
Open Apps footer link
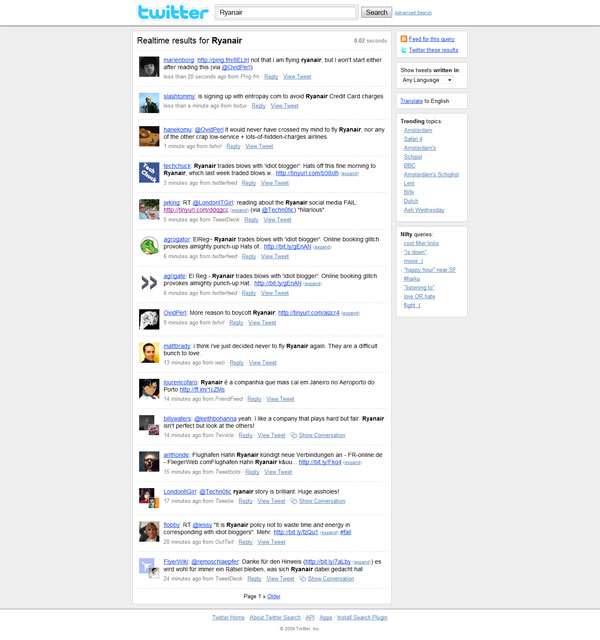pos(325,618)
